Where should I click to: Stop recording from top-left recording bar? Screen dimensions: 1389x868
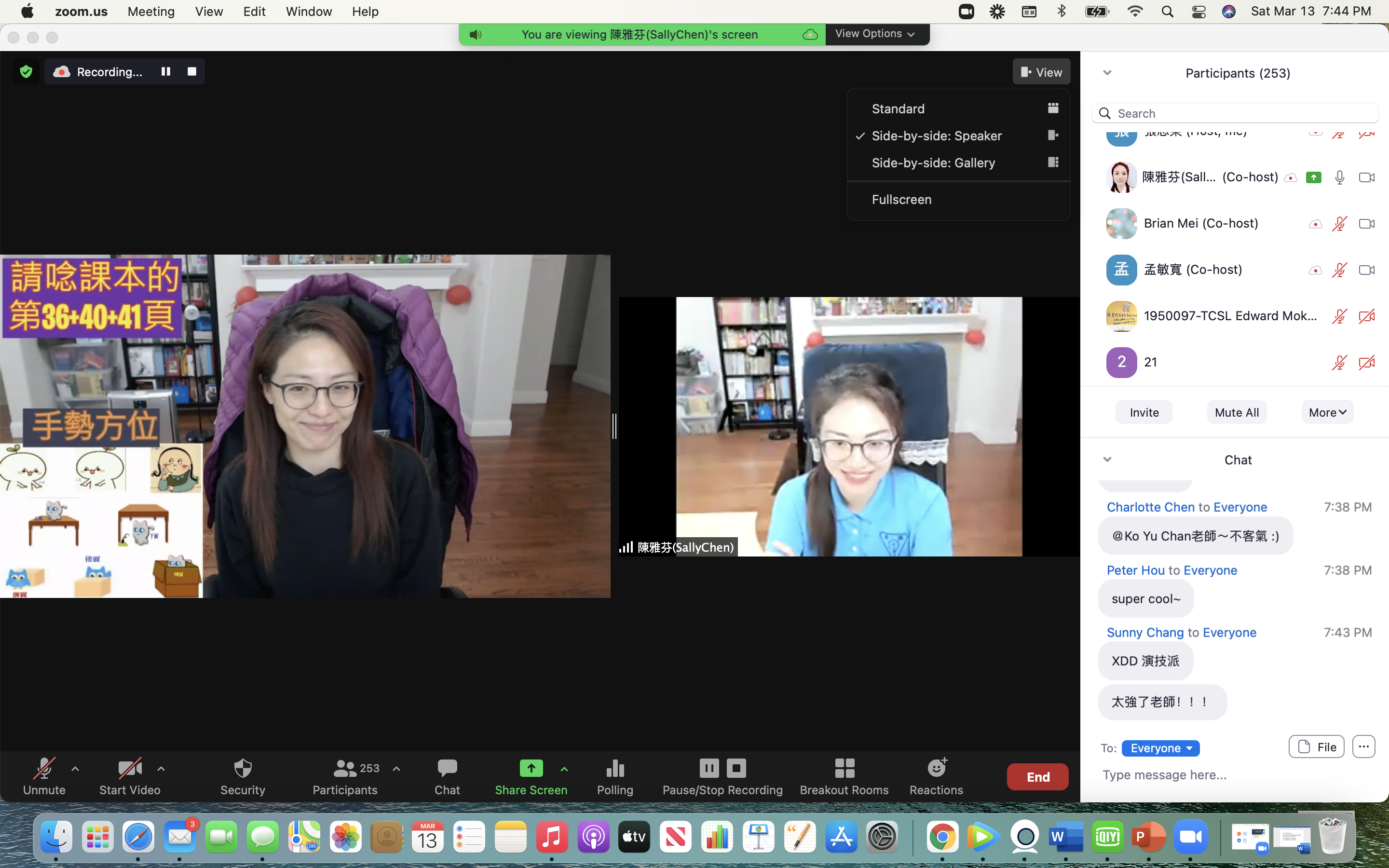tap(191, 72)
